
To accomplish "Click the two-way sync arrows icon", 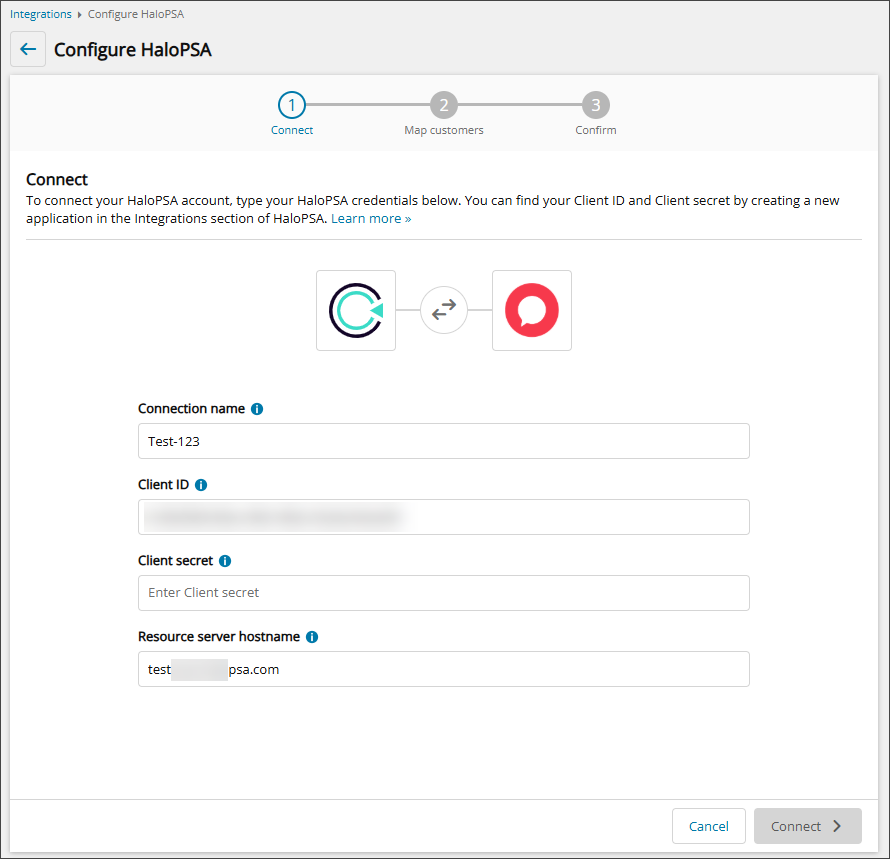I will point(443,310).
